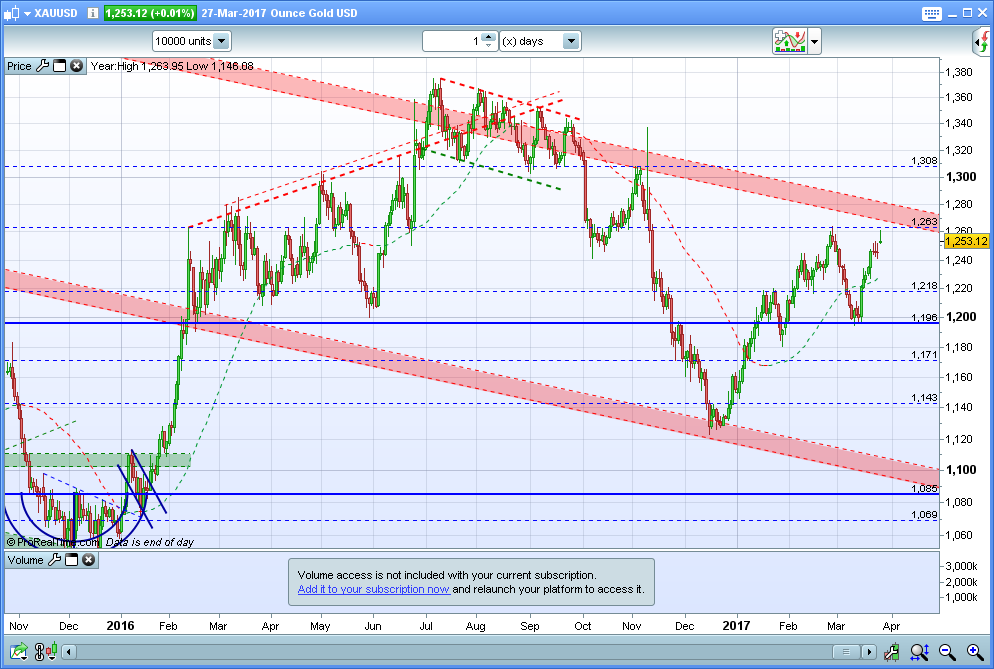Maximize the Price panel window icon
The width and height of the screenshot is (994, 669).
point(60,65)
